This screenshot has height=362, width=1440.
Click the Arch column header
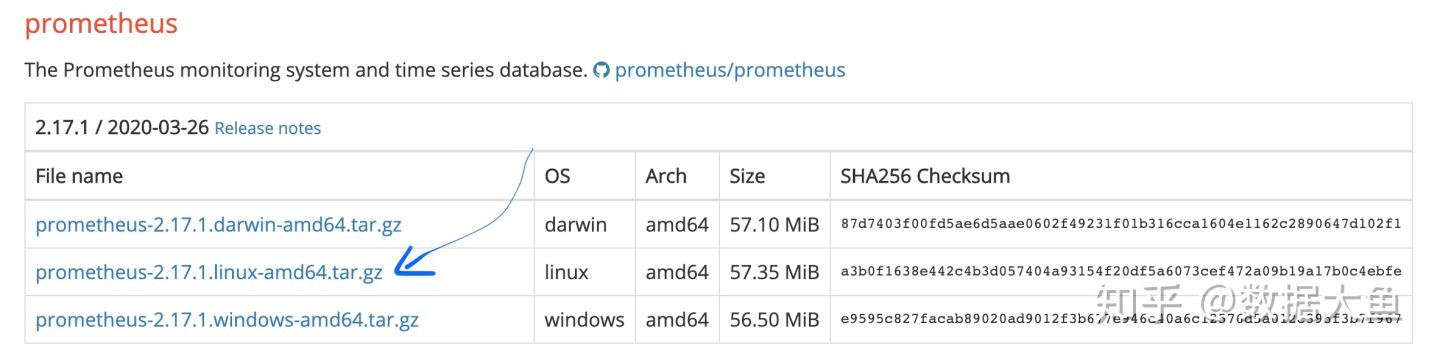click(666, 176)
